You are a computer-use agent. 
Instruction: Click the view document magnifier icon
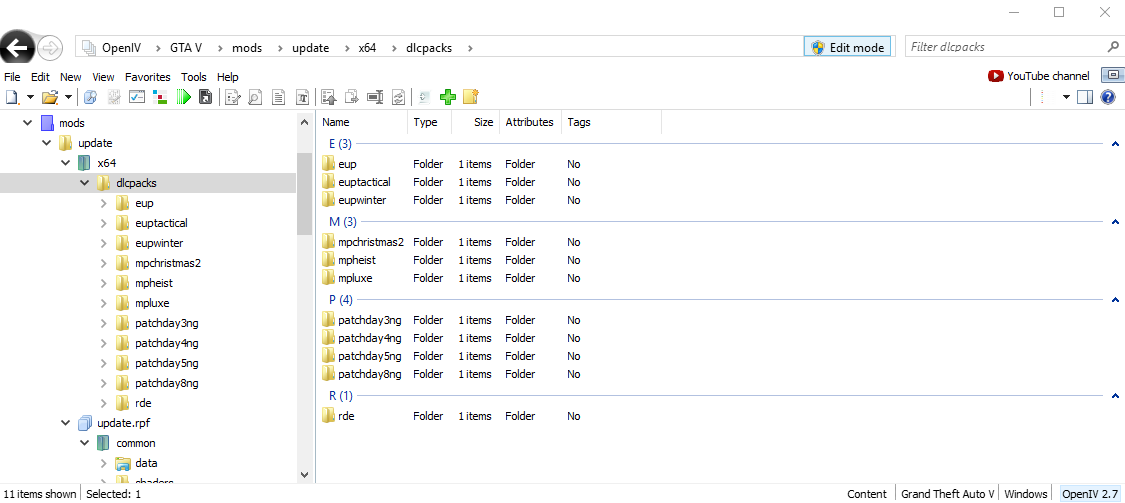click(x=255, y=97)
